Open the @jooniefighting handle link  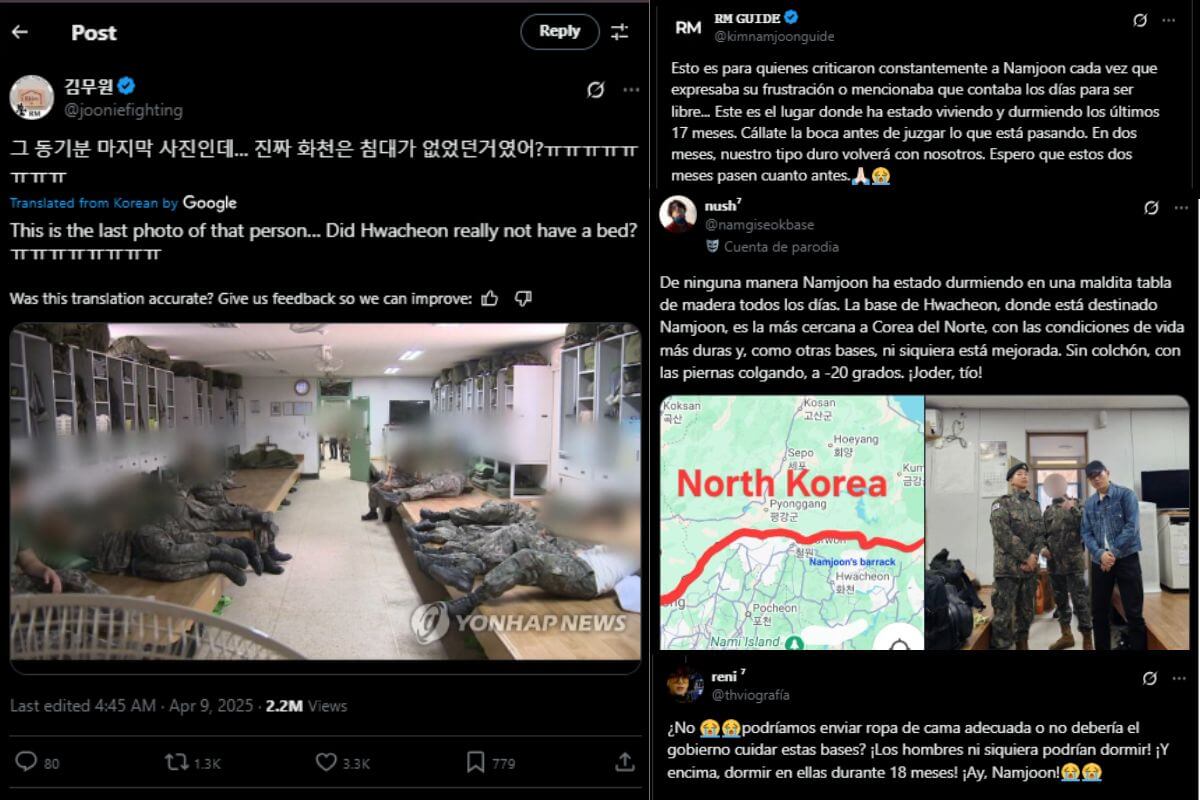point(124,110)
